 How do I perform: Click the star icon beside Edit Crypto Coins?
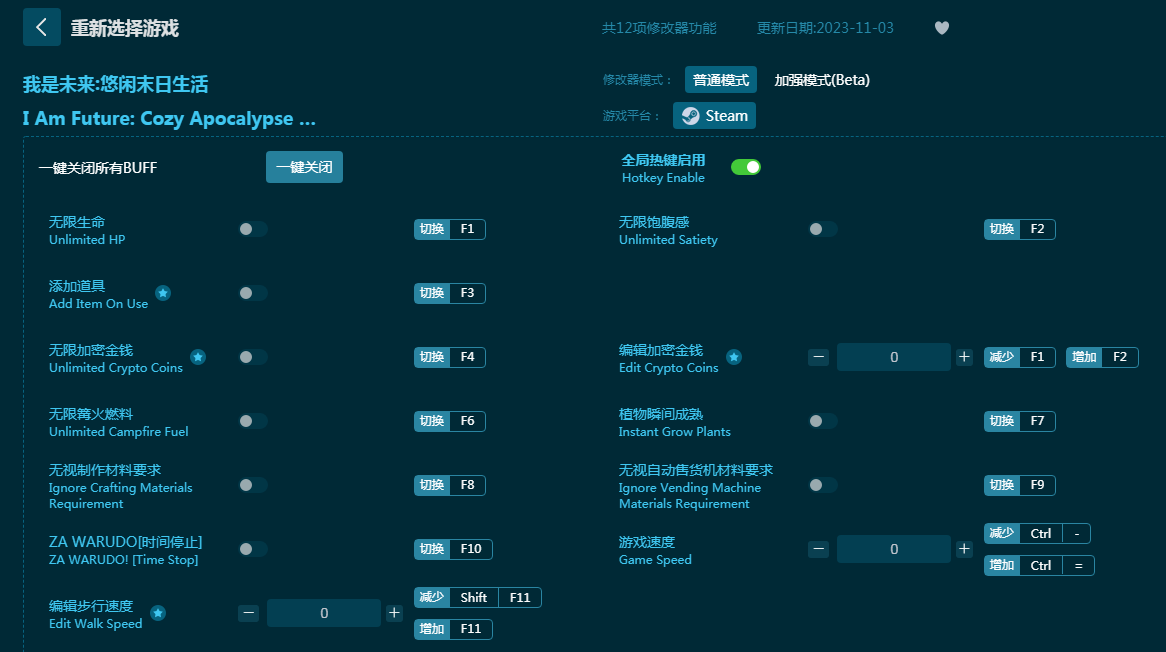(x=733, y=357)
